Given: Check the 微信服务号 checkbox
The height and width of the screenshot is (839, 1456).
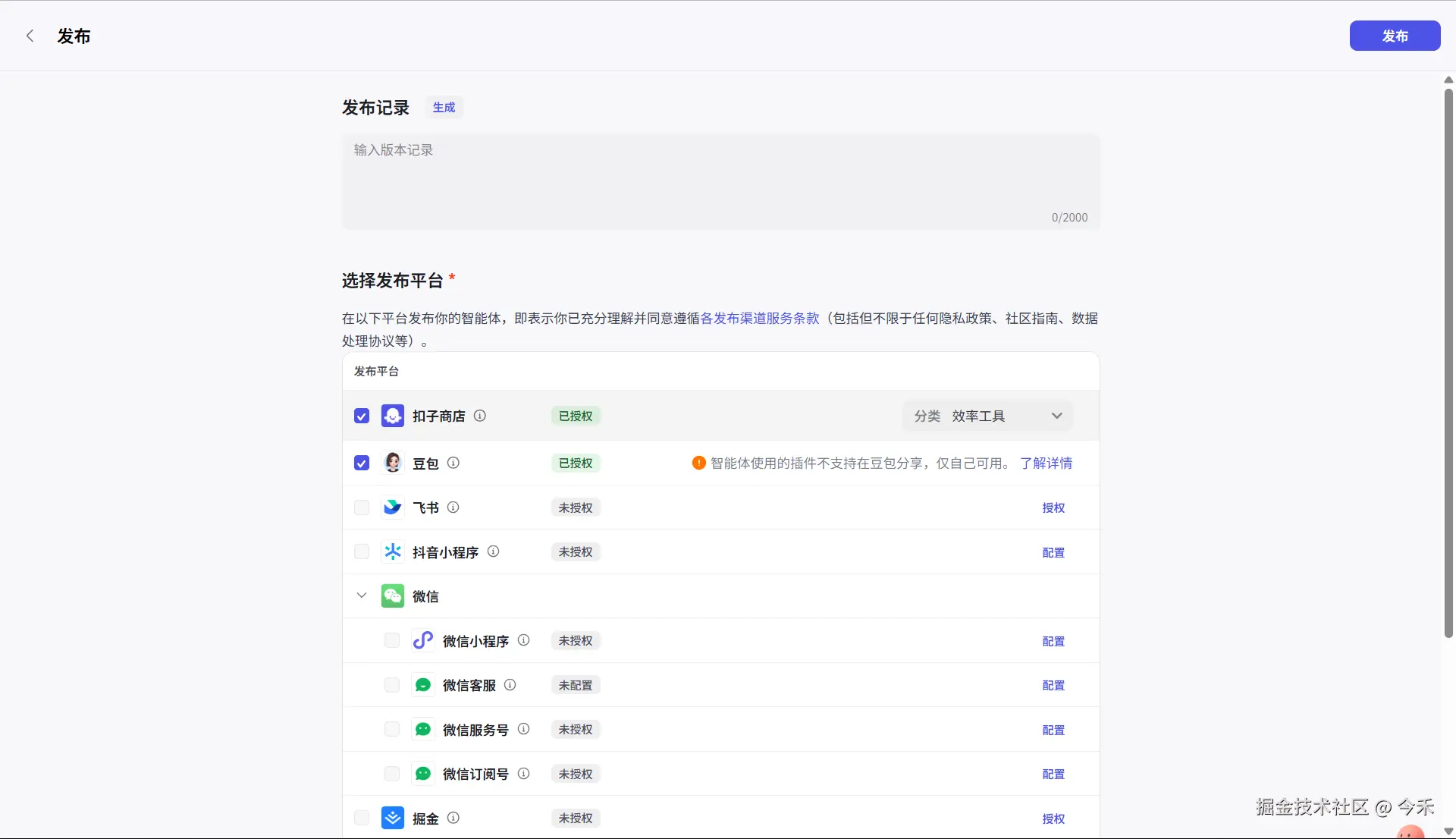Looking at the screenshot, I should (x=392, y=729).
